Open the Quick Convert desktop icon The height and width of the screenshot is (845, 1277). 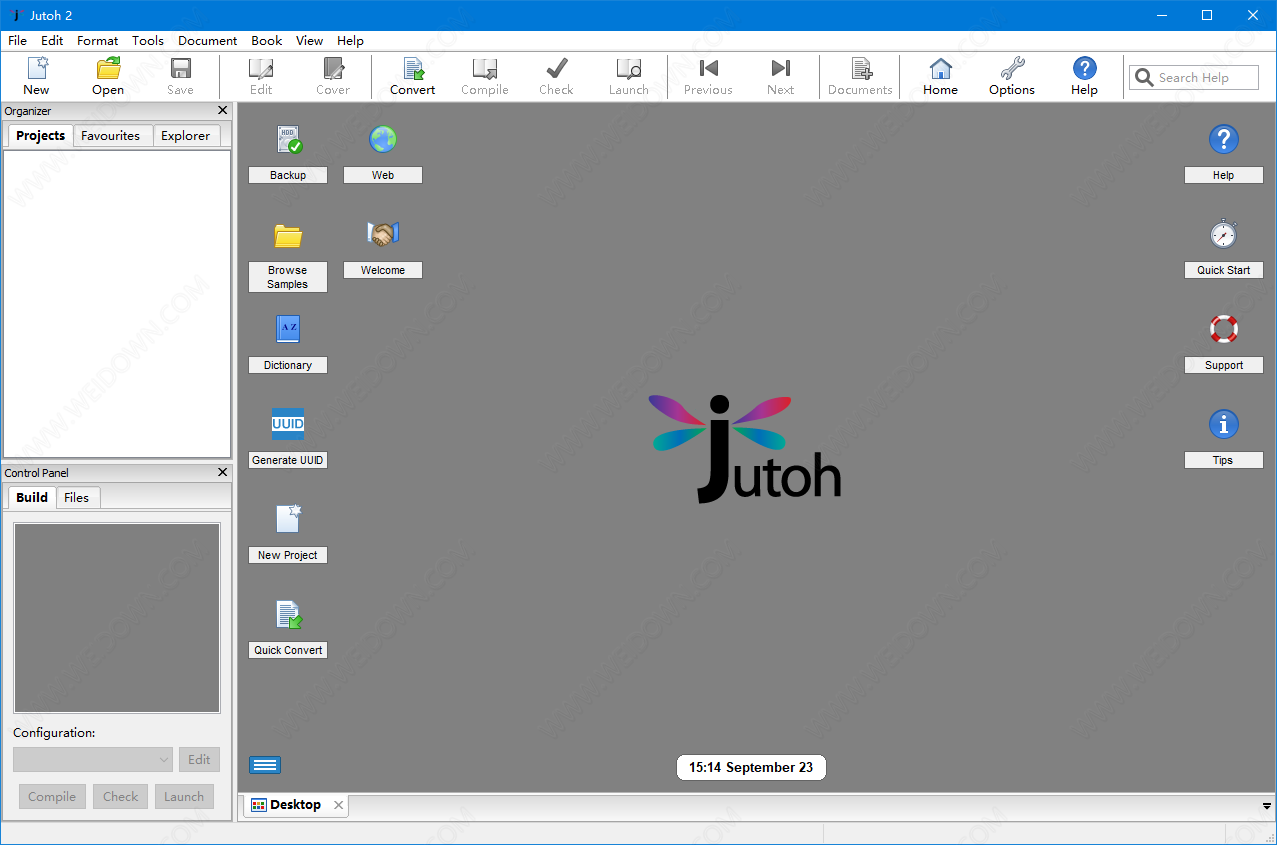point(288,614)
